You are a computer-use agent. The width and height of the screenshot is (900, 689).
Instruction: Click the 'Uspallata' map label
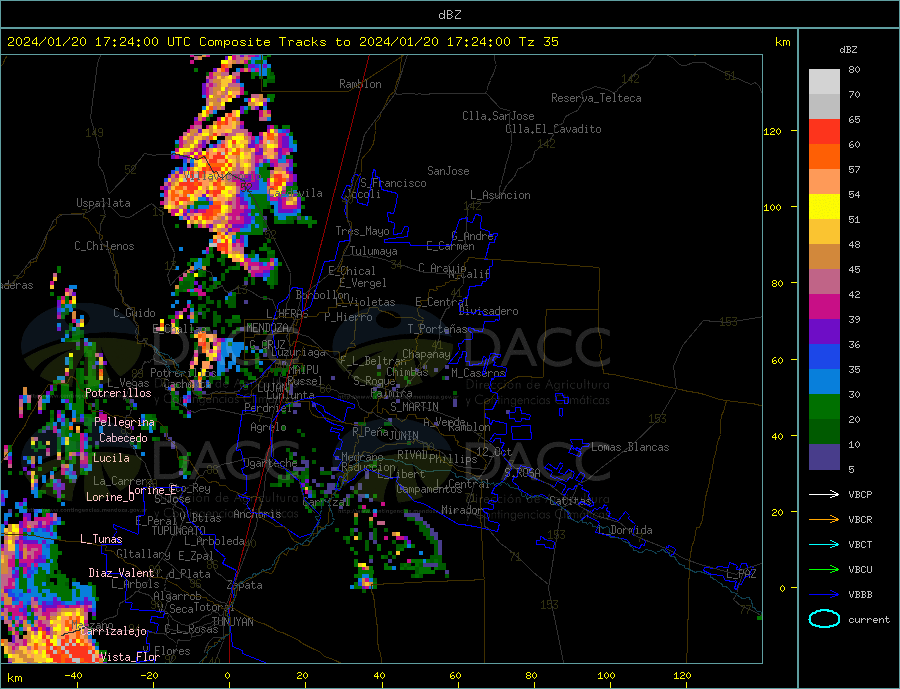[x=103, y=203]
